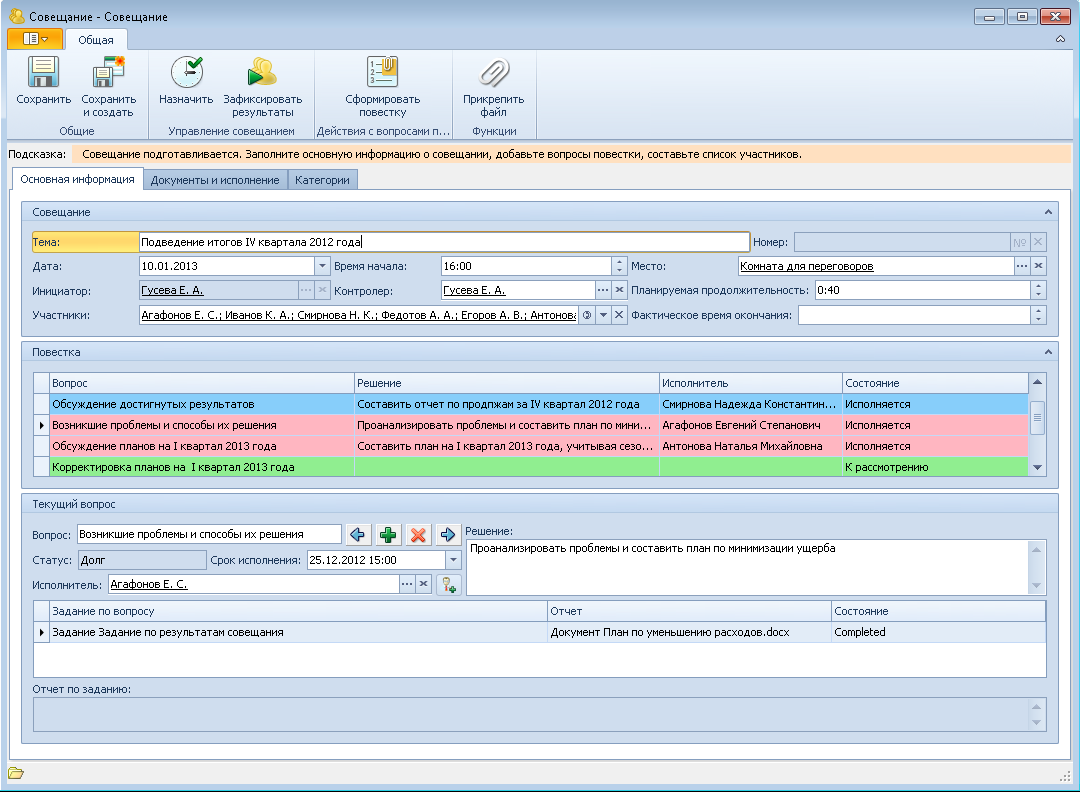Open the Исполнитель link Агафонов Е. С.
Screen dimensions: 1080x792
(x=149, y=584)
